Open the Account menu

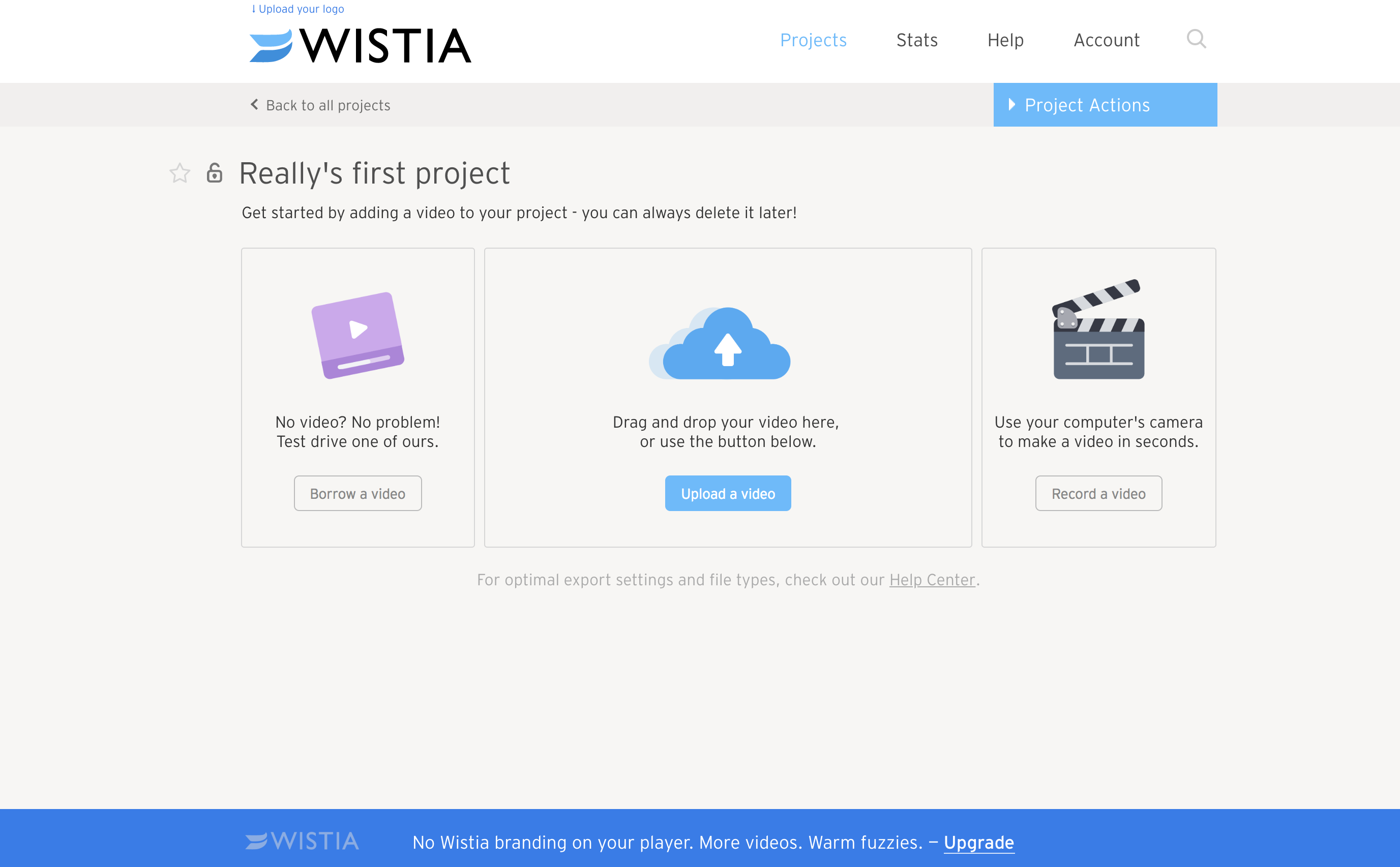(1106, 40)
